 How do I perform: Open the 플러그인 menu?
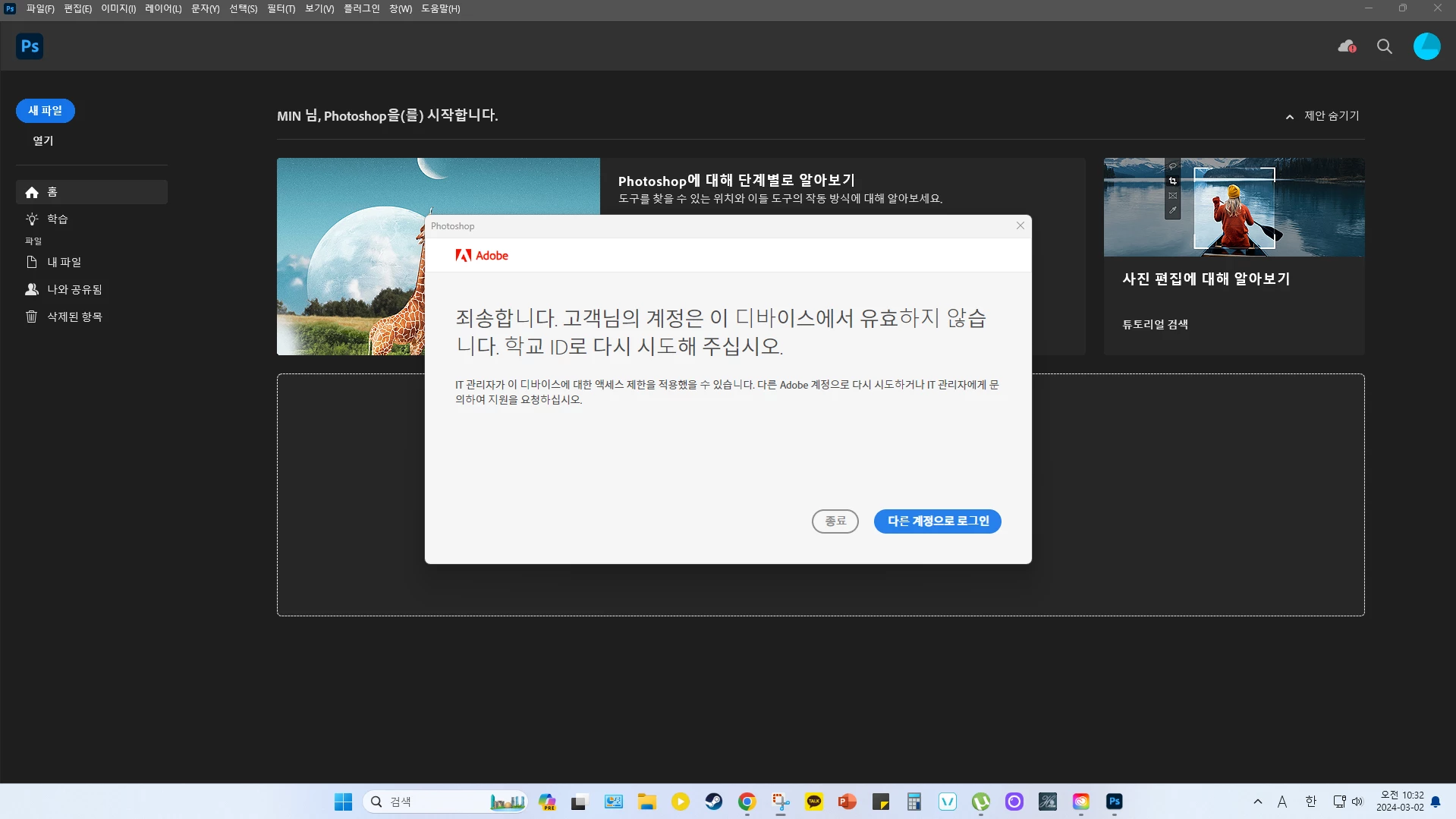tap(362, 9)
